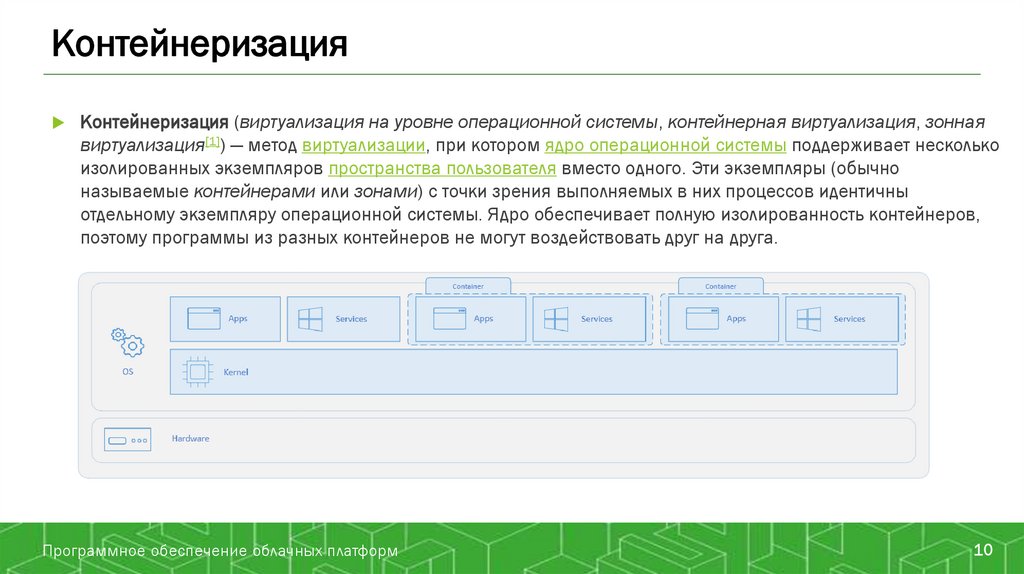The width and height of the screenshot is (1024, 574).
Task: Click the 'Kernel' label
Action: (x=236, y=372)
